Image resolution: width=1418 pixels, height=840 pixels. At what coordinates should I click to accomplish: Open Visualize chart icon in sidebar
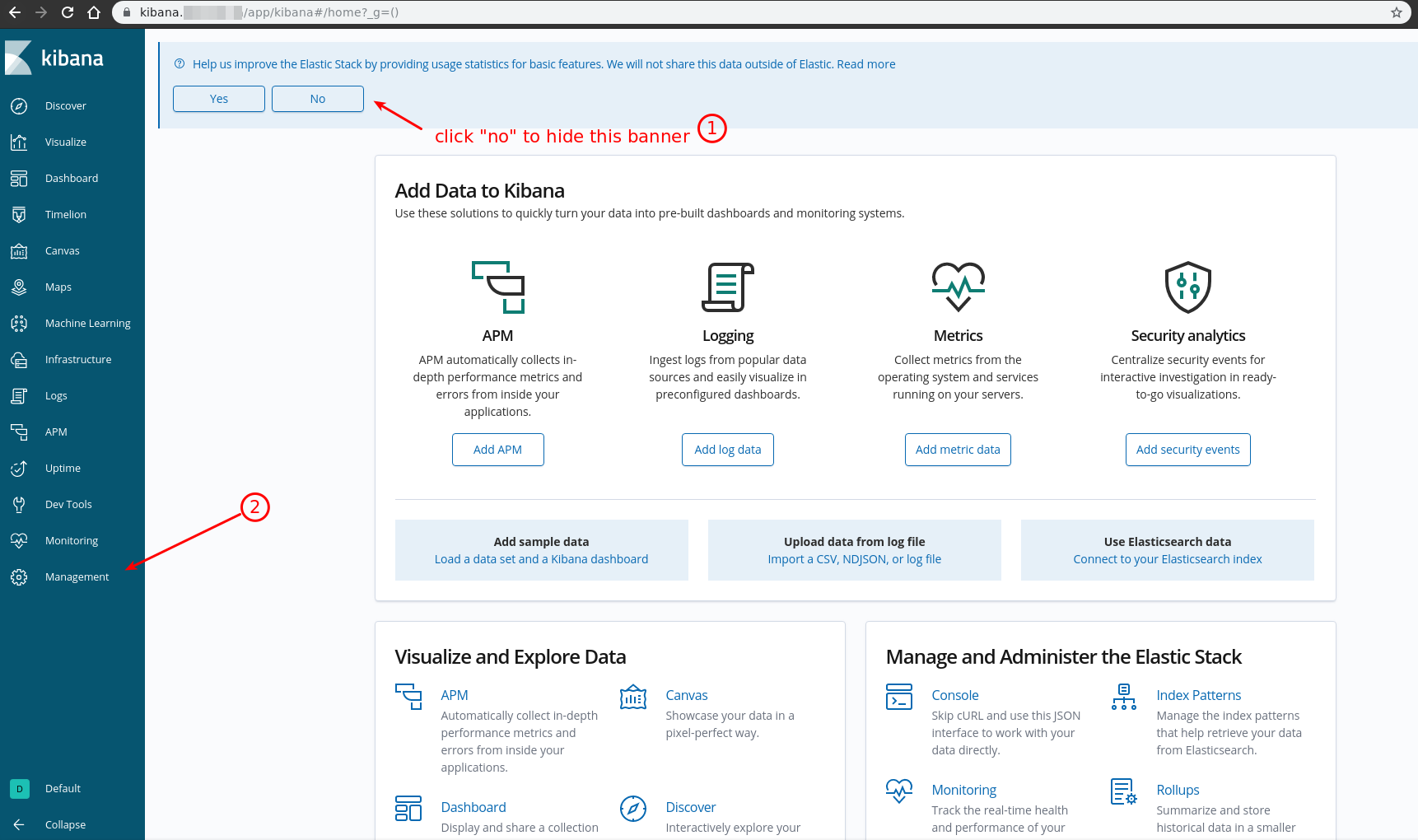pos(19,142)
